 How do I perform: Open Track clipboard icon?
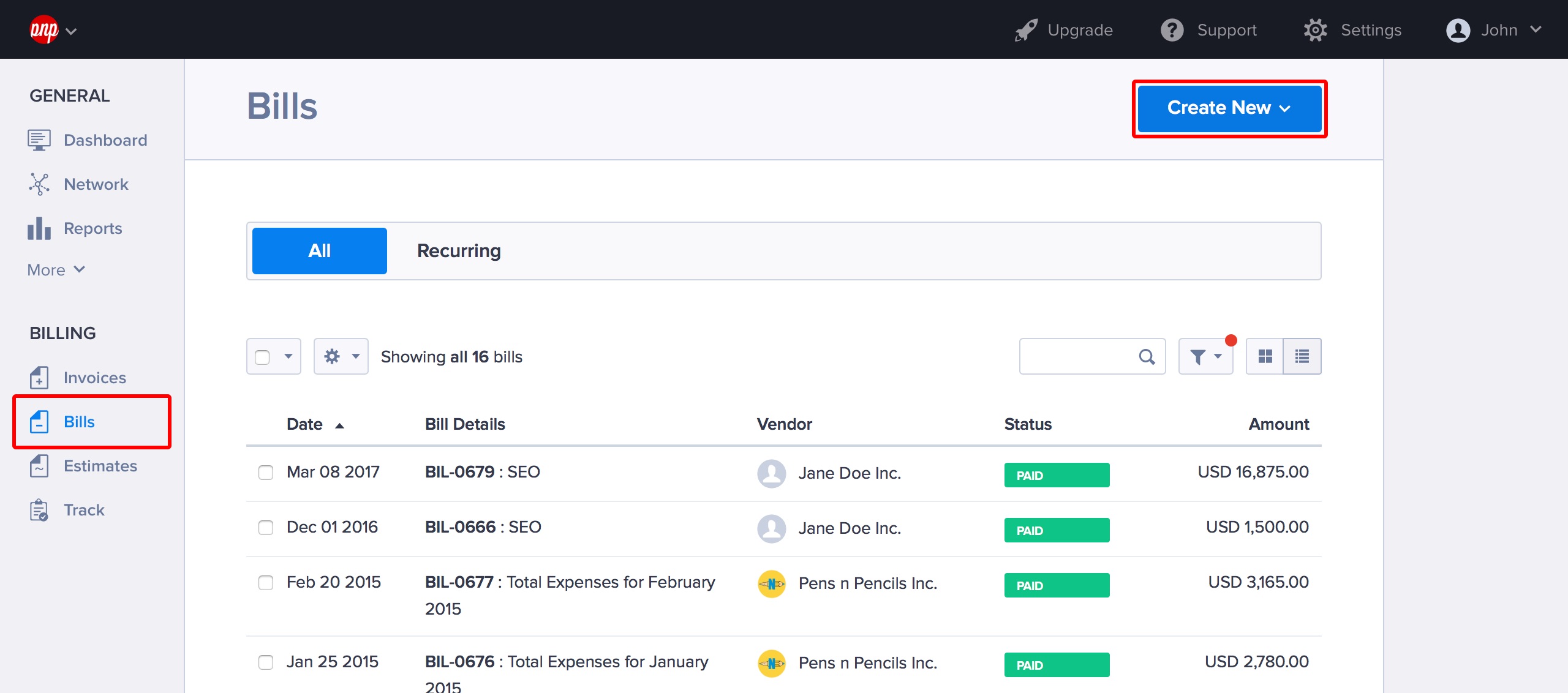coord(39,510)
